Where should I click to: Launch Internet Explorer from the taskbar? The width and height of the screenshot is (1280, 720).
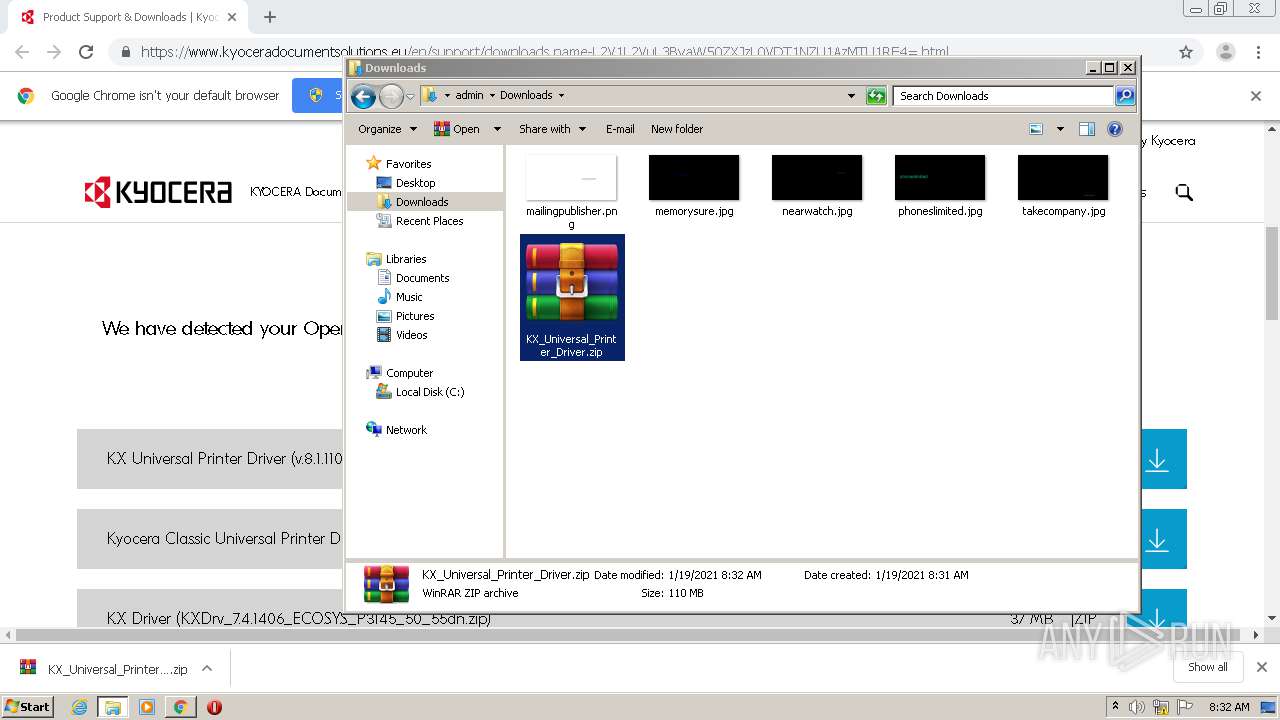tap(80, 707)
